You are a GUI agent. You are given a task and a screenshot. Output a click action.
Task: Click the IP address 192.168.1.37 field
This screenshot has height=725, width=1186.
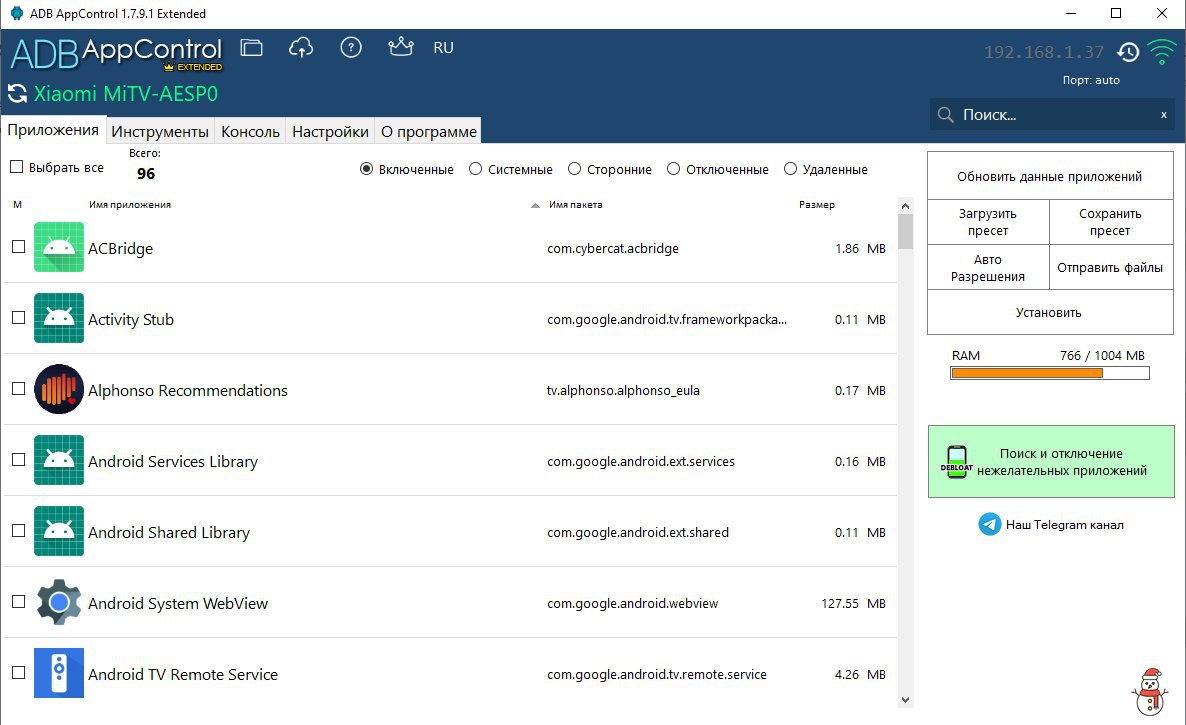coord(1044,52)
